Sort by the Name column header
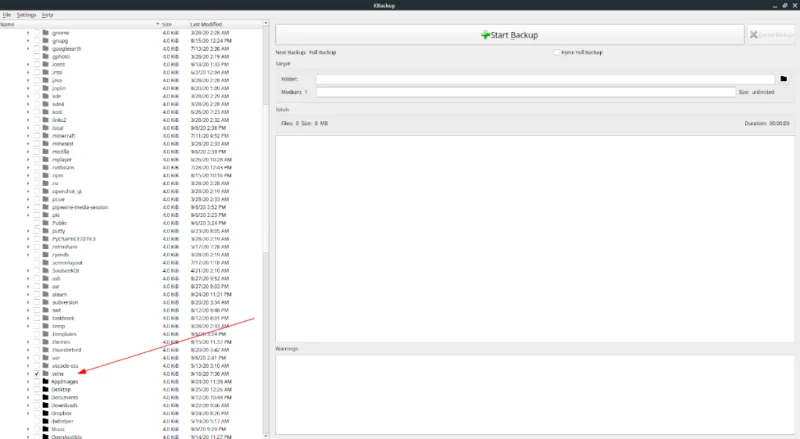Viewport: 800px width, 439px height. click(80, 24)
